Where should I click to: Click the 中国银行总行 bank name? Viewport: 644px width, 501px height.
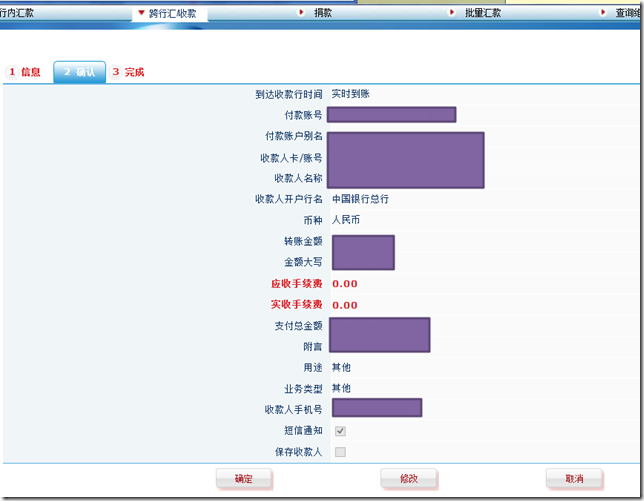point(360,199)
